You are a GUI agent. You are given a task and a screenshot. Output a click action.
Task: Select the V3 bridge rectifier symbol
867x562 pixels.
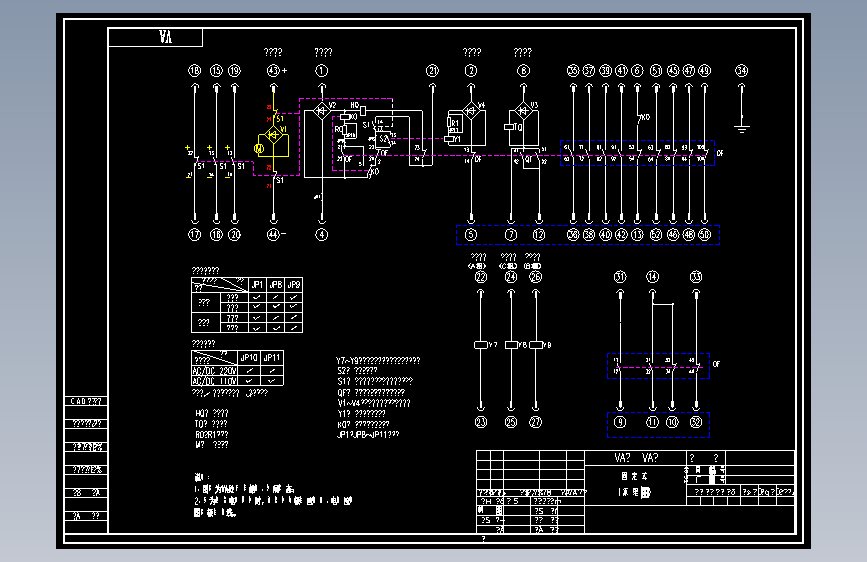click(523, 111)
